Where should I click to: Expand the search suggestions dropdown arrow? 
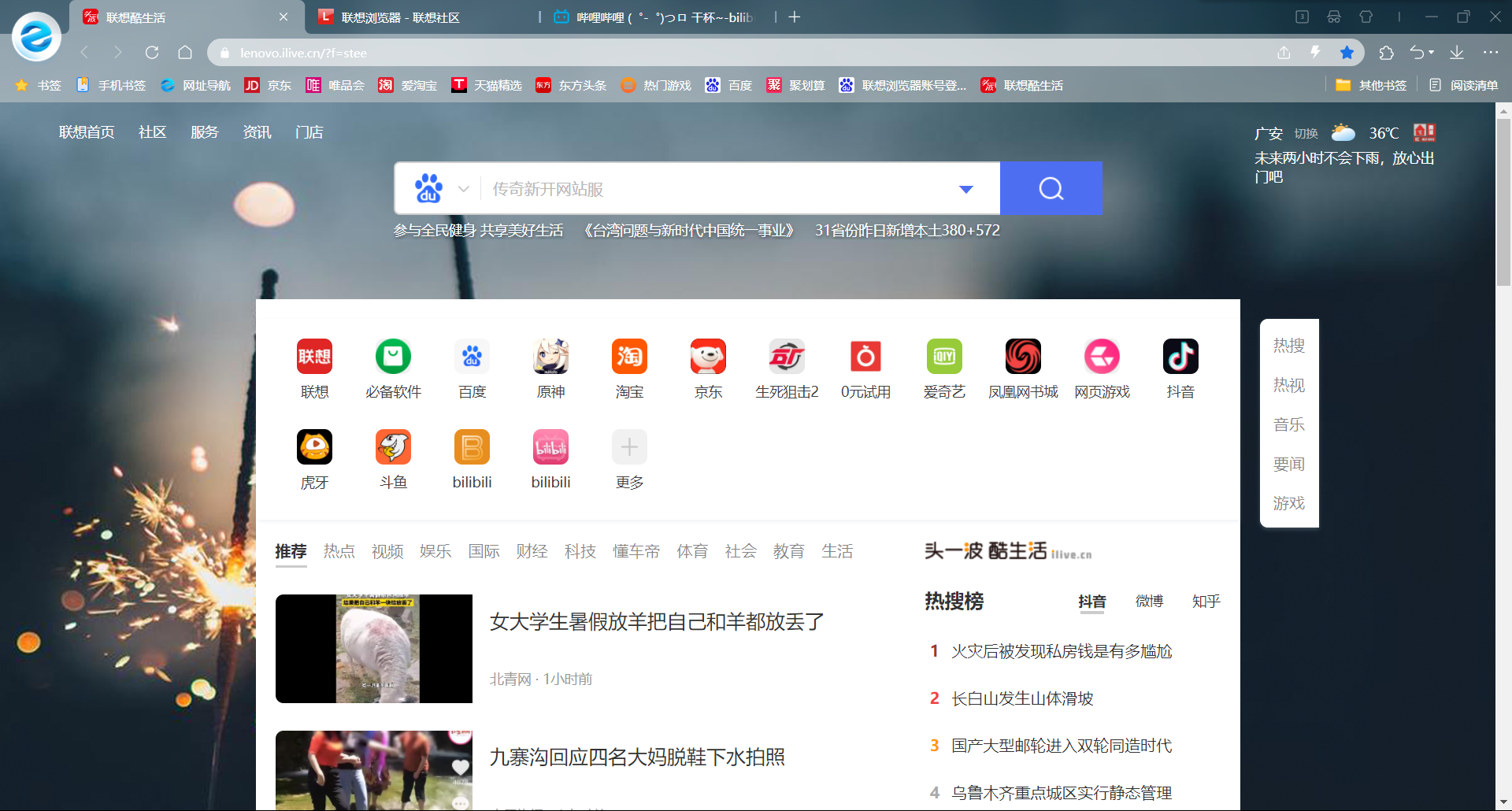(966, 189)
